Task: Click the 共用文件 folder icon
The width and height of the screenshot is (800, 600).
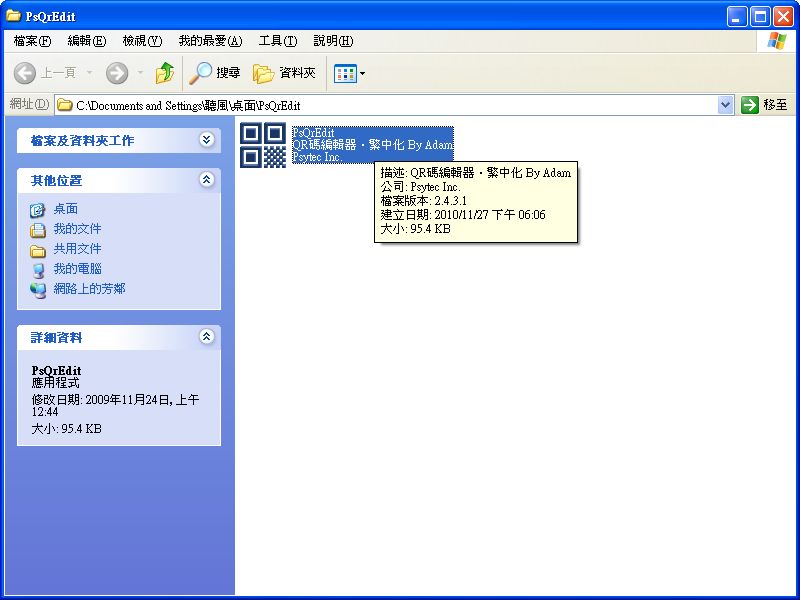Action: click(38, 251)
